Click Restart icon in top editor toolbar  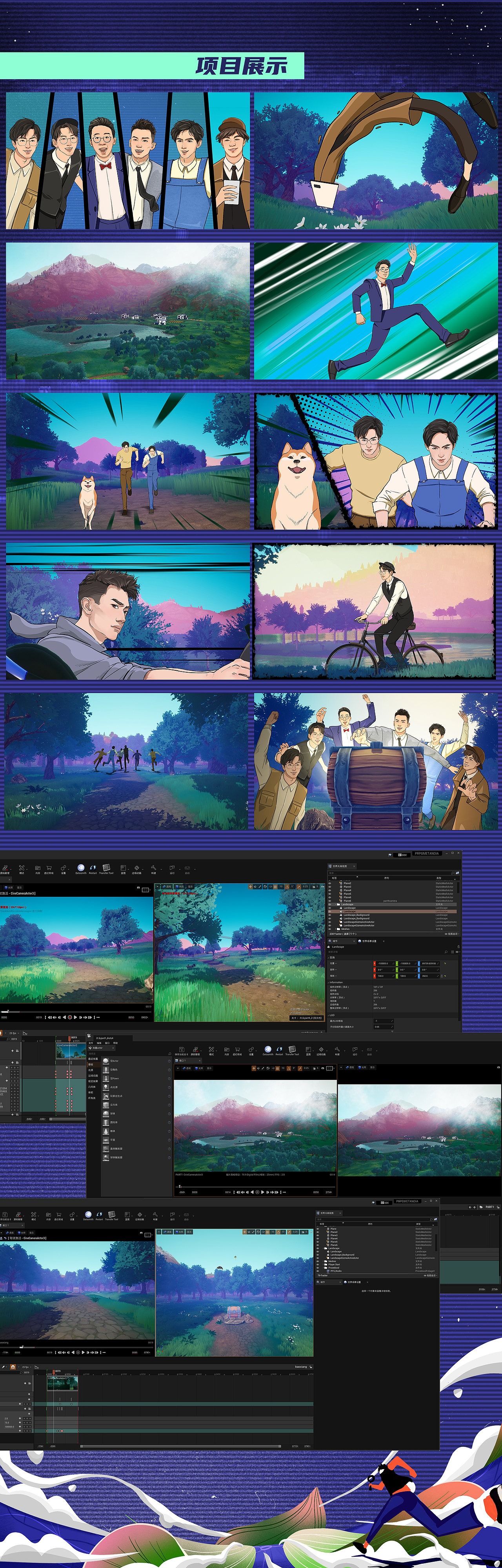point(93,868)
